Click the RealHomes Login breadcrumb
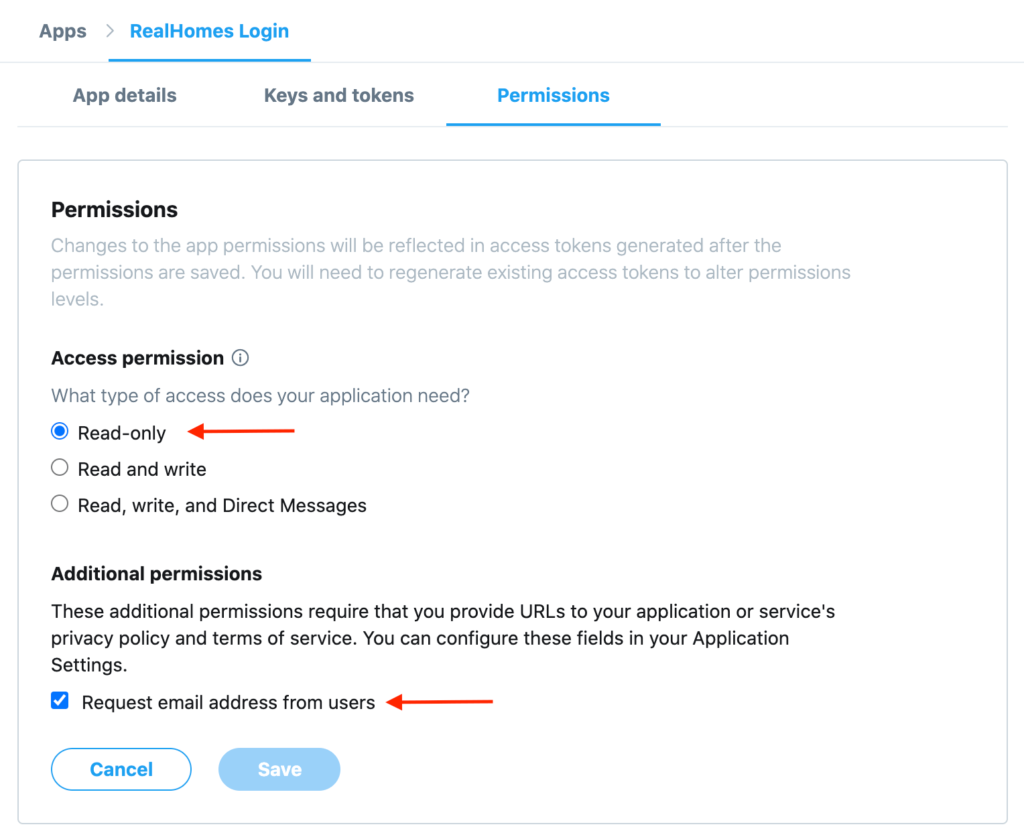 209,31
